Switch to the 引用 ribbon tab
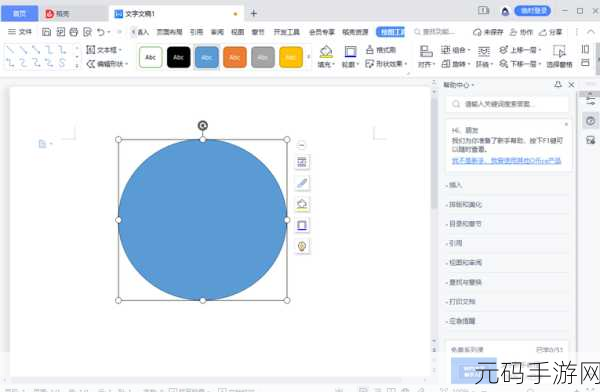600x392 pixels. (197, 32)
